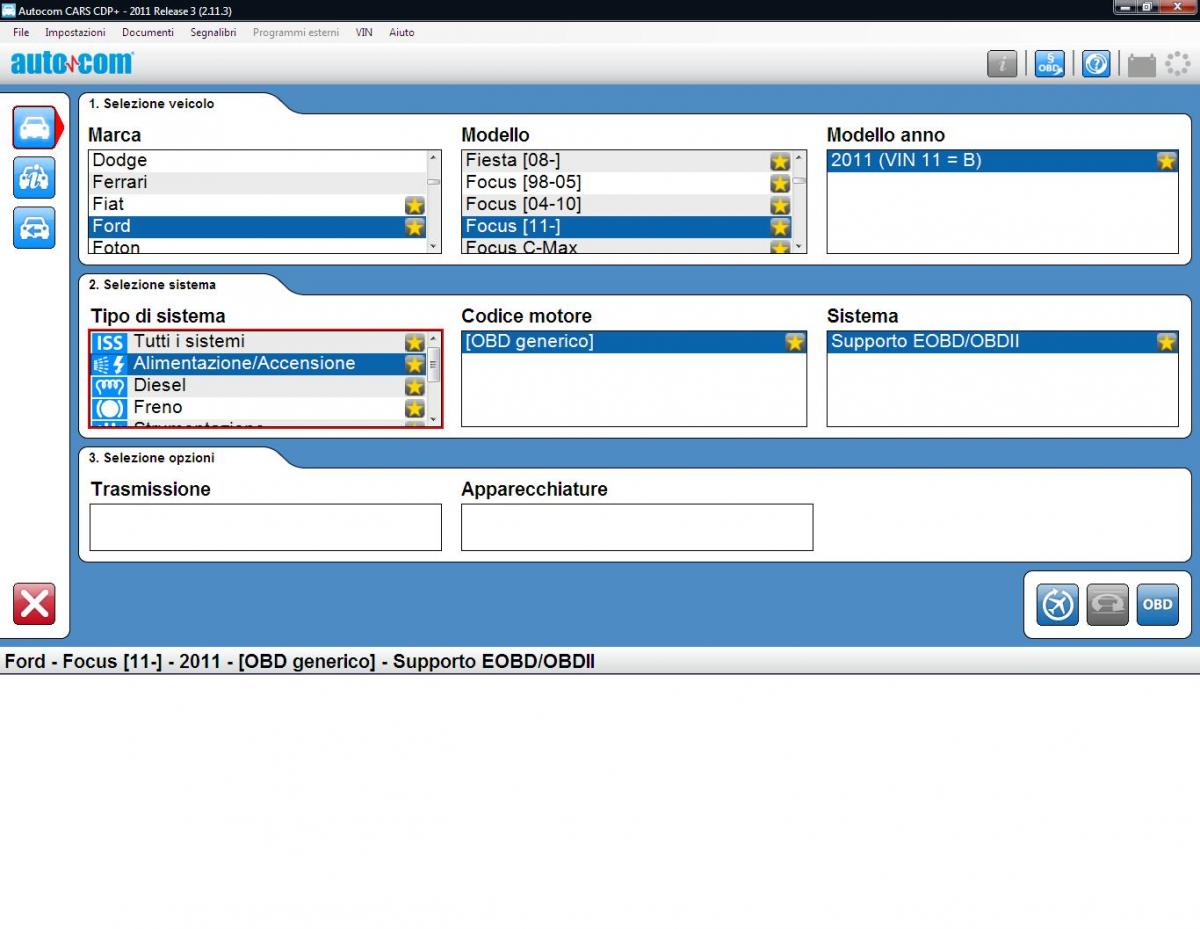
Task: Click the empty Trasmissione list box
Action: point(265,527)
